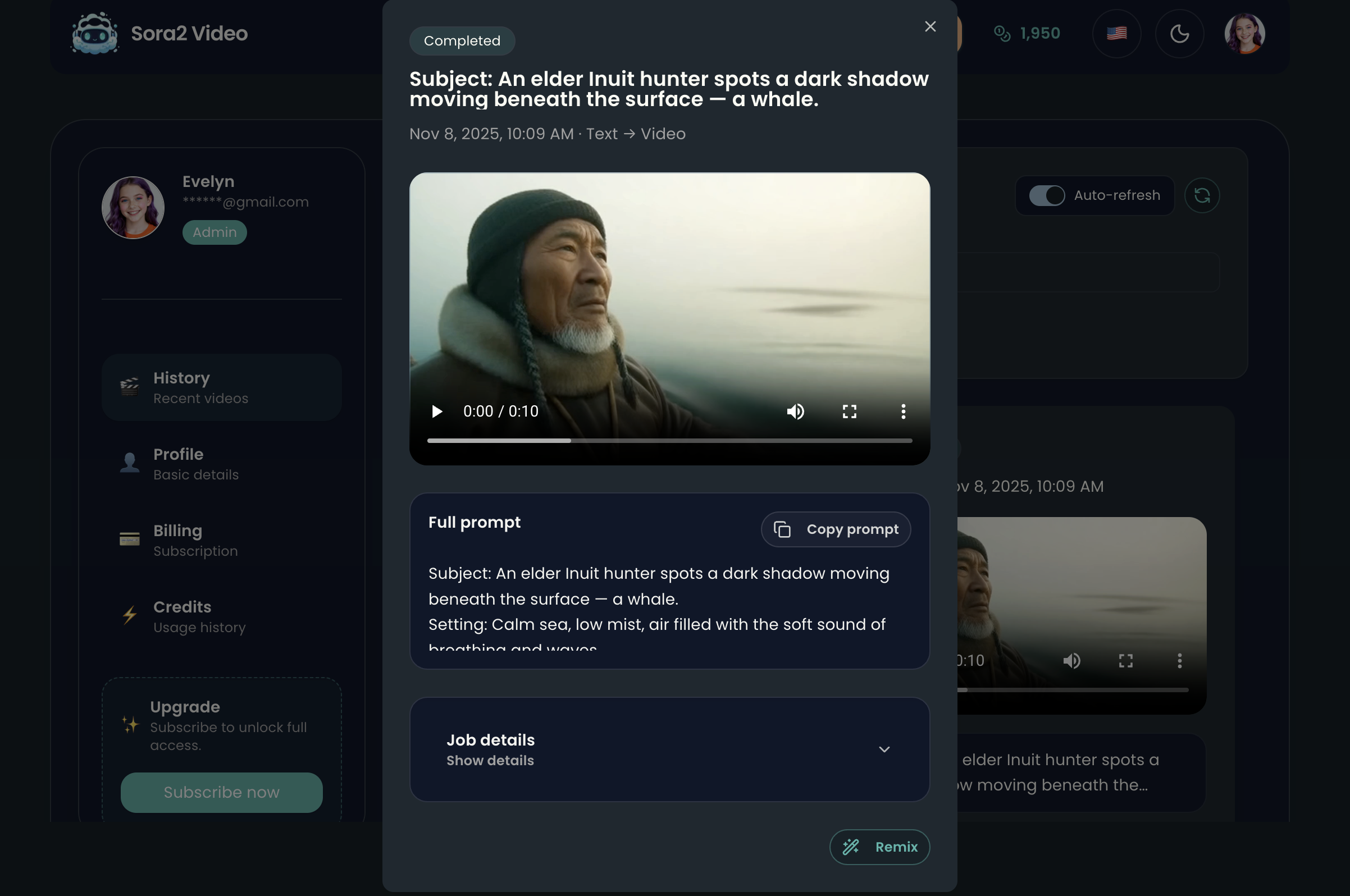Toggle the dark mode moon icon
This screenshot has height=896, width=1350.
point(1179,34)
